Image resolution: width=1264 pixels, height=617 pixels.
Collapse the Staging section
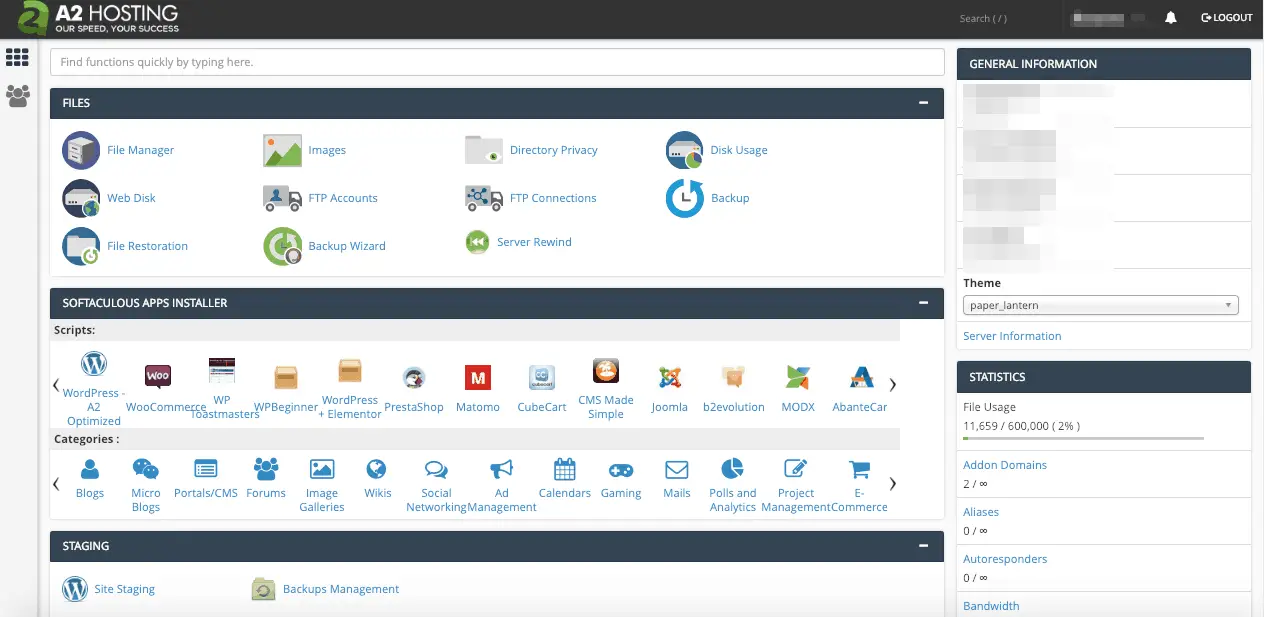click(925, 546)
